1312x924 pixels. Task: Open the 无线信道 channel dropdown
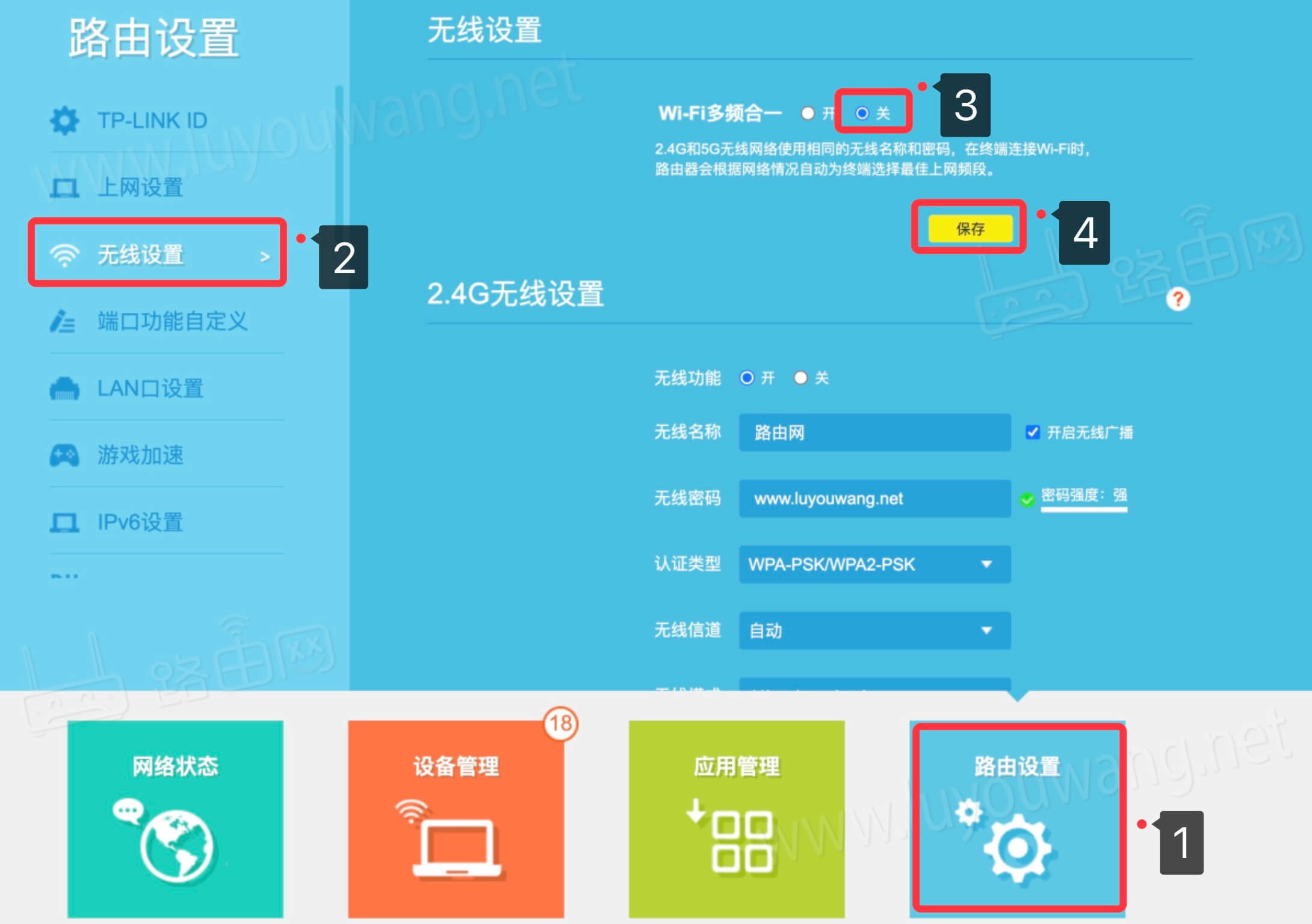point(874,630)
